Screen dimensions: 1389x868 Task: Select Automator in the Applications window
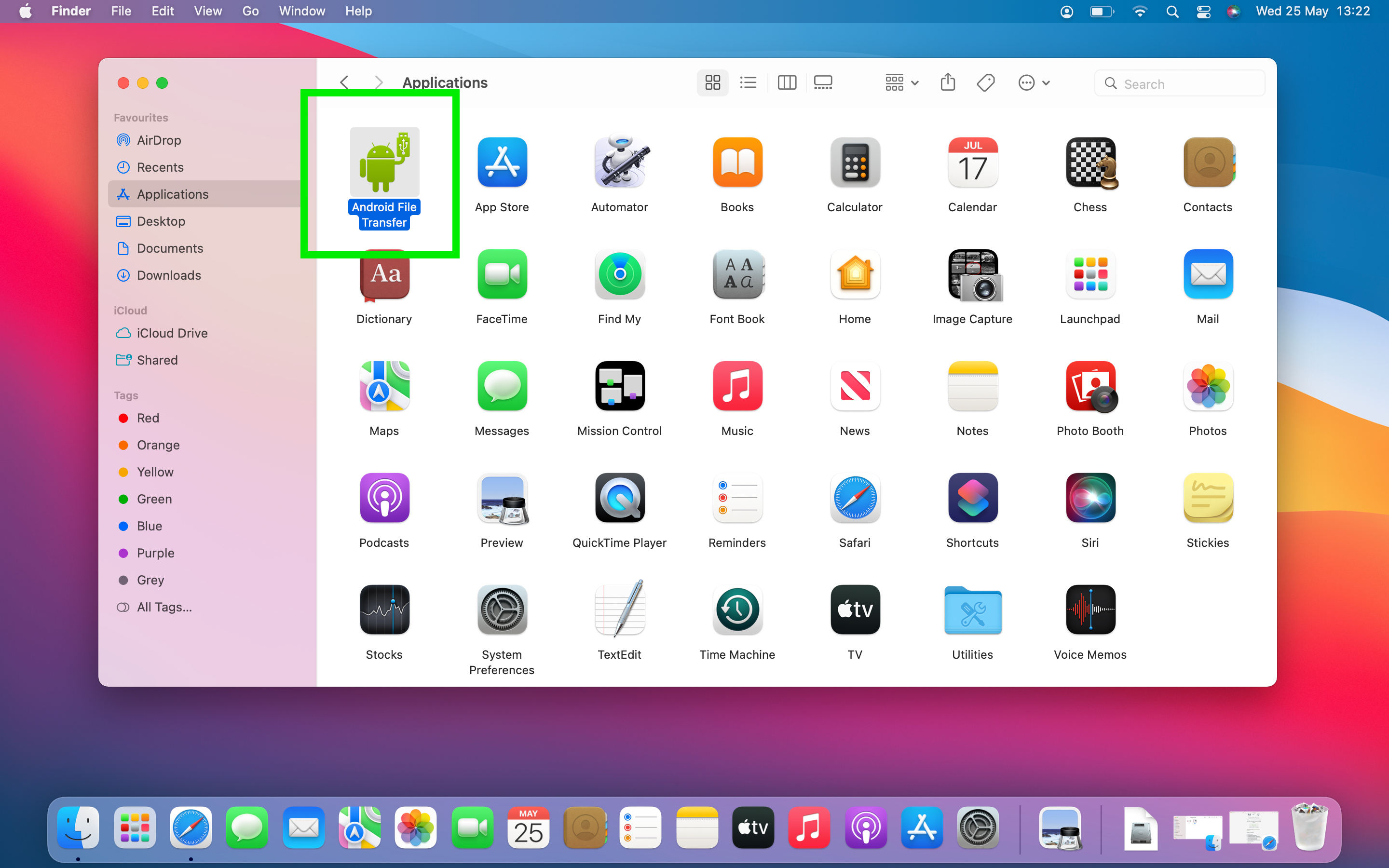point(620,163)
